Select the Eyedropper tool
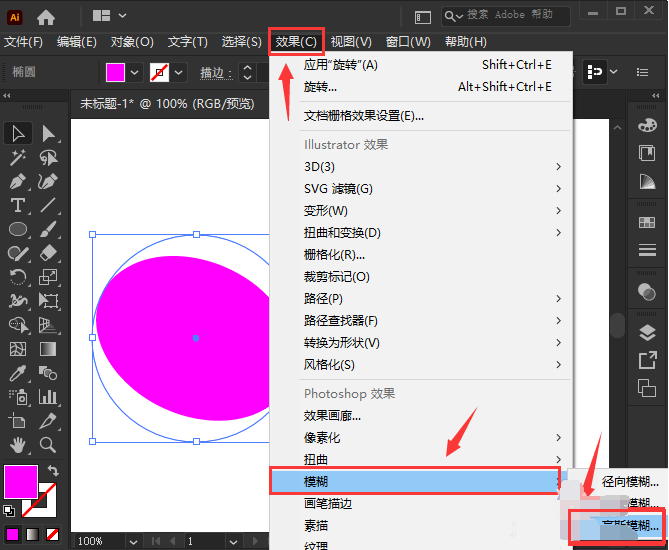This screenshot has height=550, width=669. click(x=18, y=373)
